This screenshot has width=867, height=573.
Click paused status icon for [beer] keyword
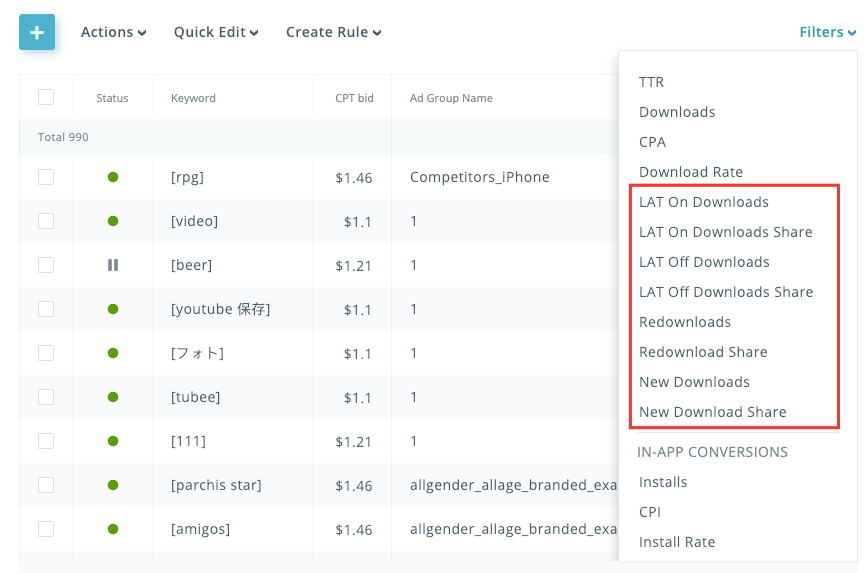(113, 265)
